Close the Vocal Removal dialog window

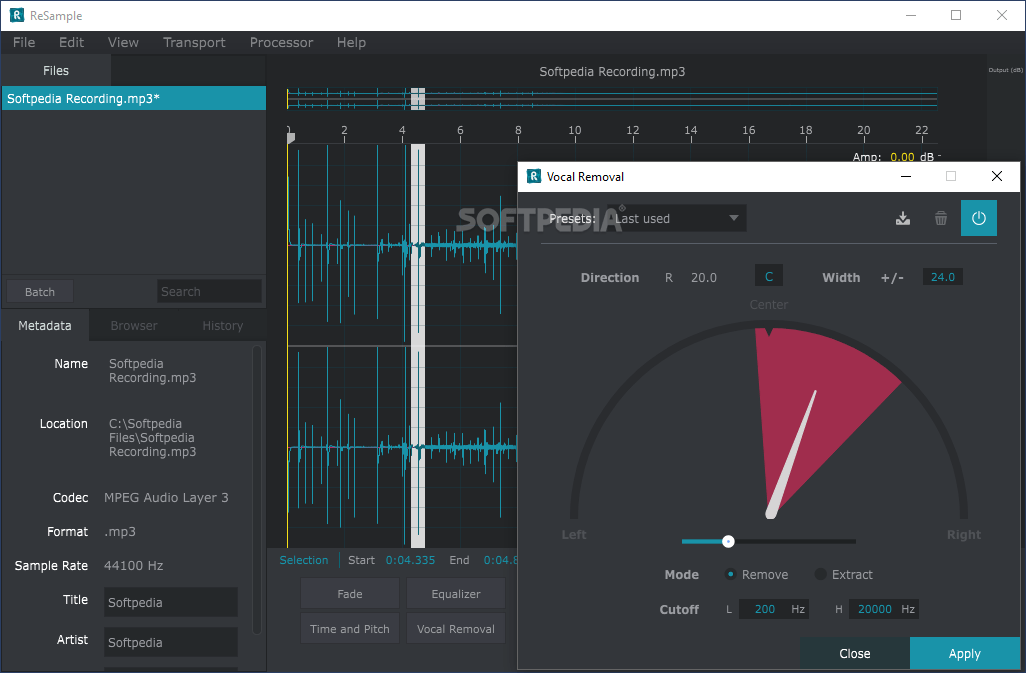[997, 176]
